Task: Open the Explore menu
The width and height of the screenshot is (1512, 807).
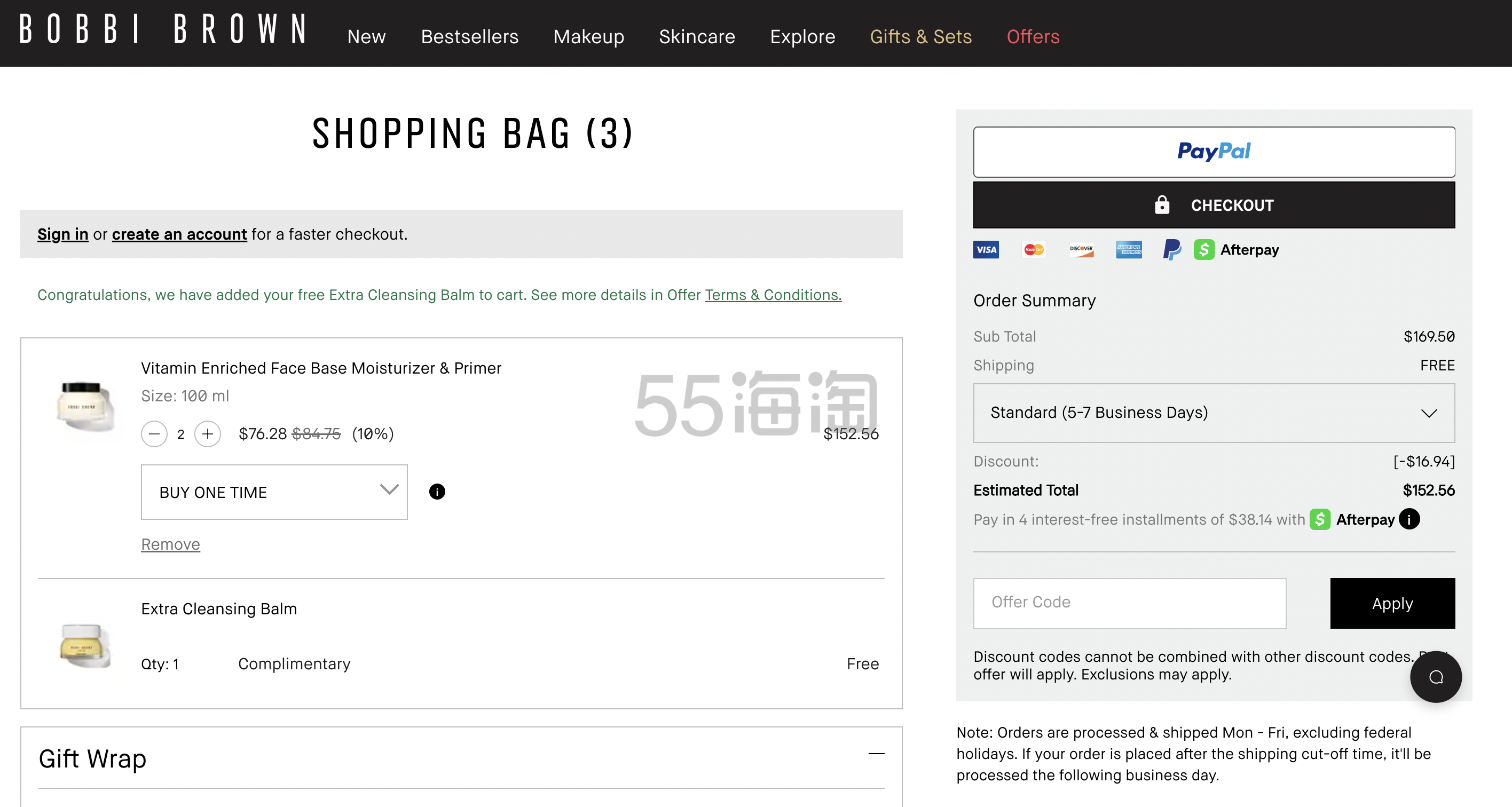Action: (x=802, y=36)
